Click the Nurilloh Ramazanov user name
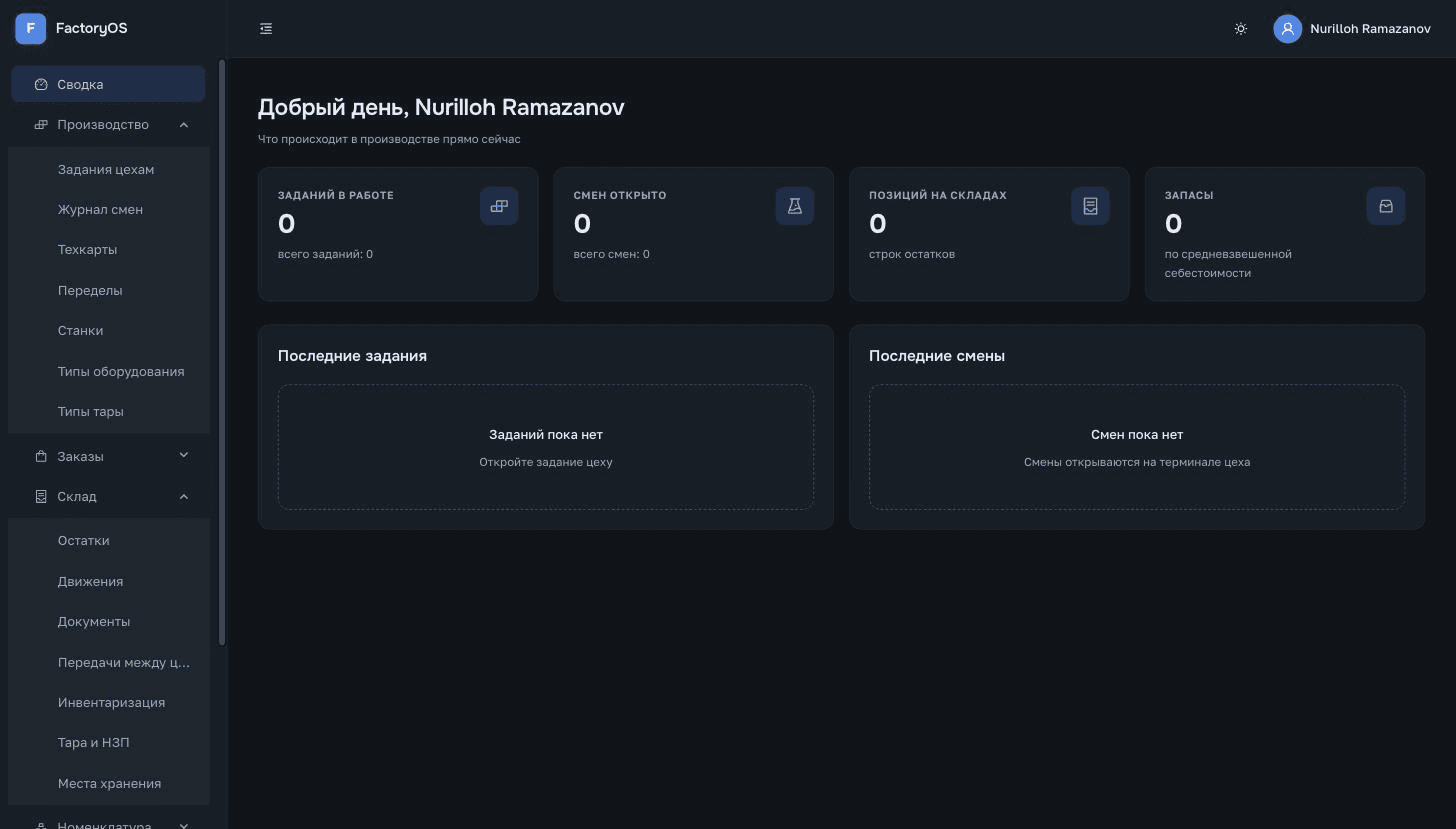Image resolution: width=1456 pixels, height=829 pixels. (x=1370, y=29)
